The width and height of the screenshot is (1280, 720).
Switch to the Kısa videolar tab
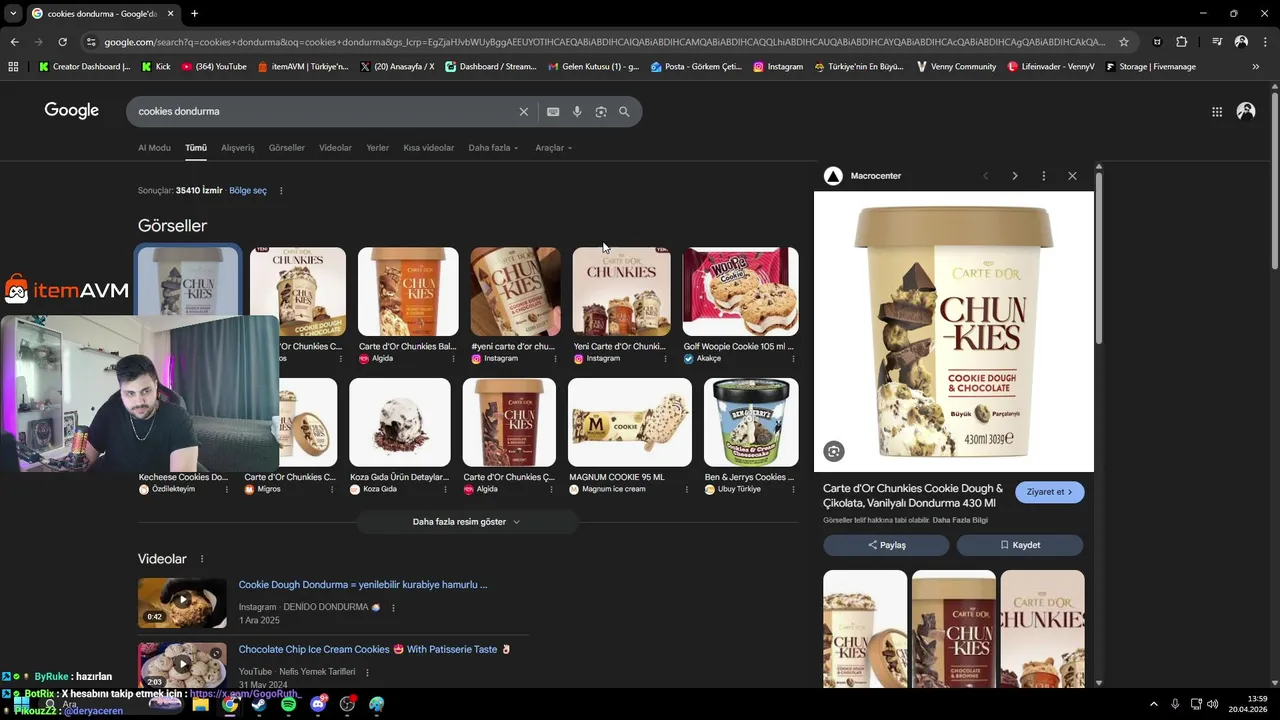coord(429,148)
